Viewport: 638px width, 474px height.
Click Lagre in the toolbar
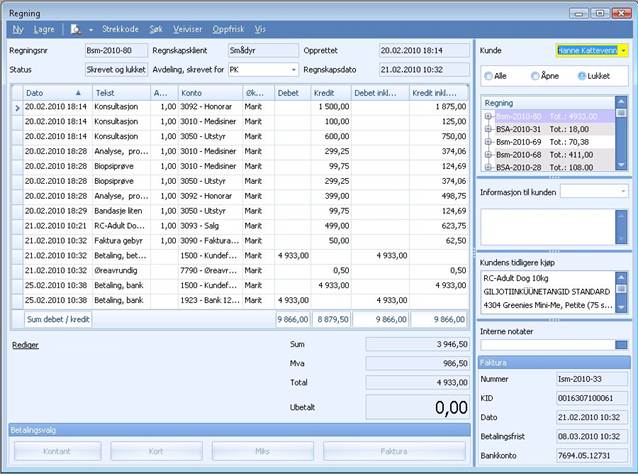click(44, 29)
